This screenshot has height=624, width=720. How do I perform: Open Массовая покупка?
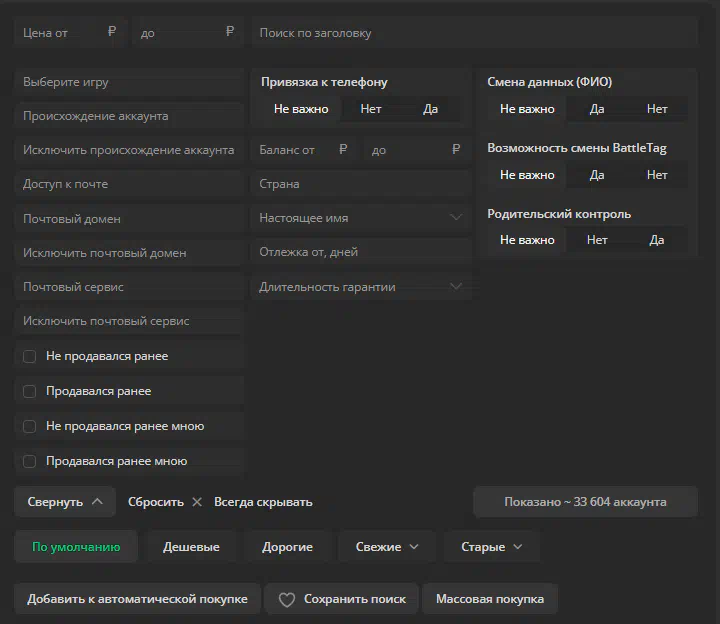pos(490,599)
